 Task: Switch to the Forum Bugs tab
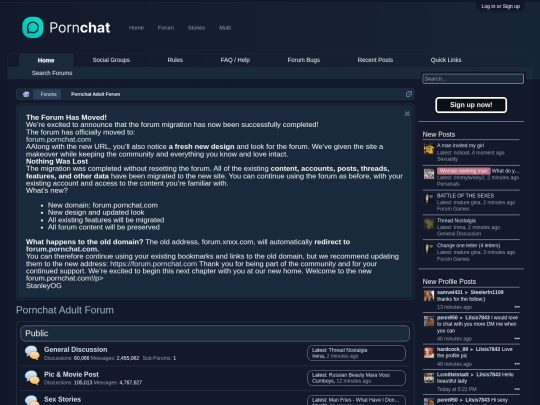click(x=304, y=60)
